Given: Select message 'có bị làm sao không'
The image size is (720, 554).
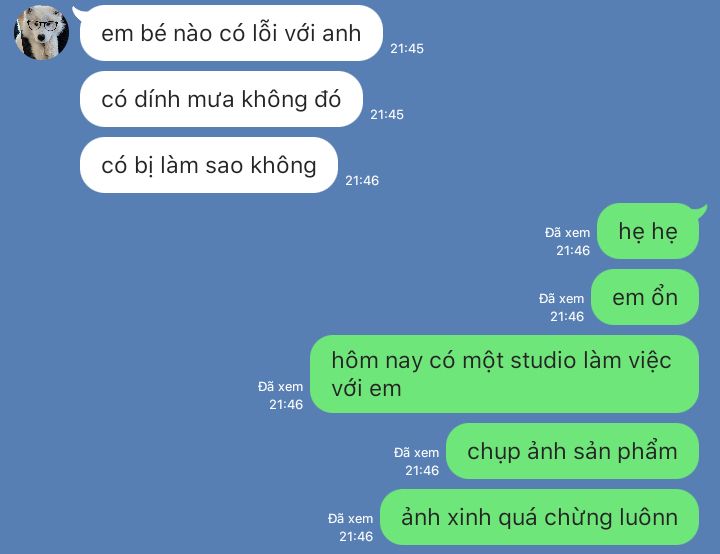Looking at the screenshot, I should 208,165.
